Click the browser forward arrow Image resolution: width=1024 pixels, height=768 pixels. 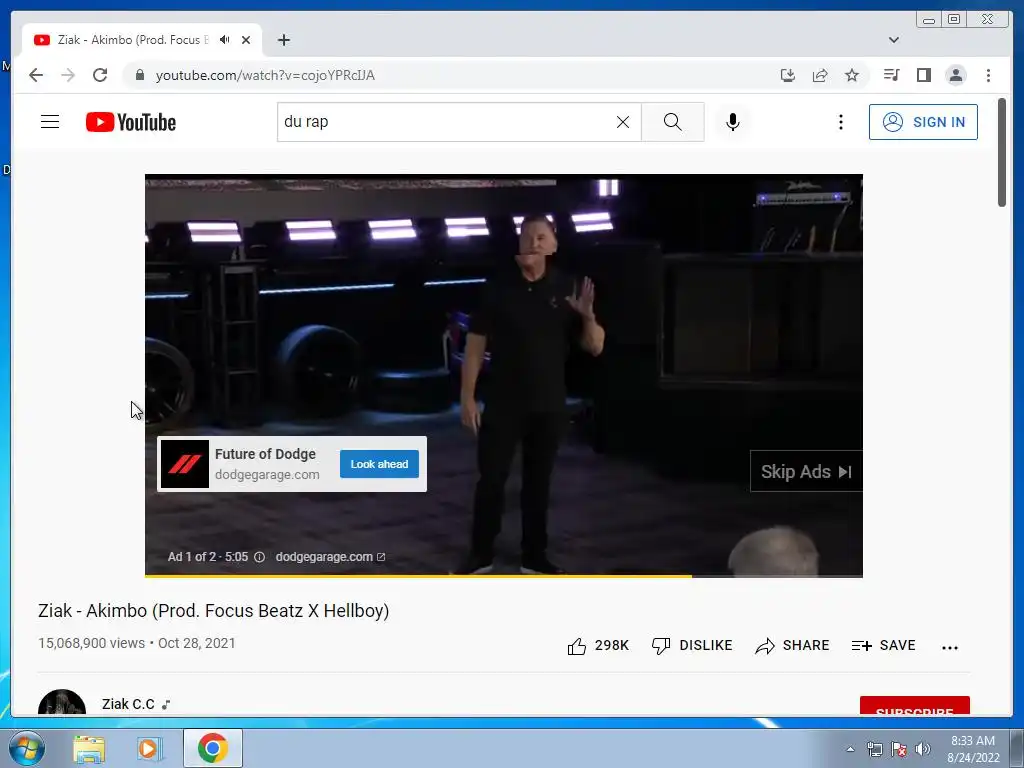[68, 75]
